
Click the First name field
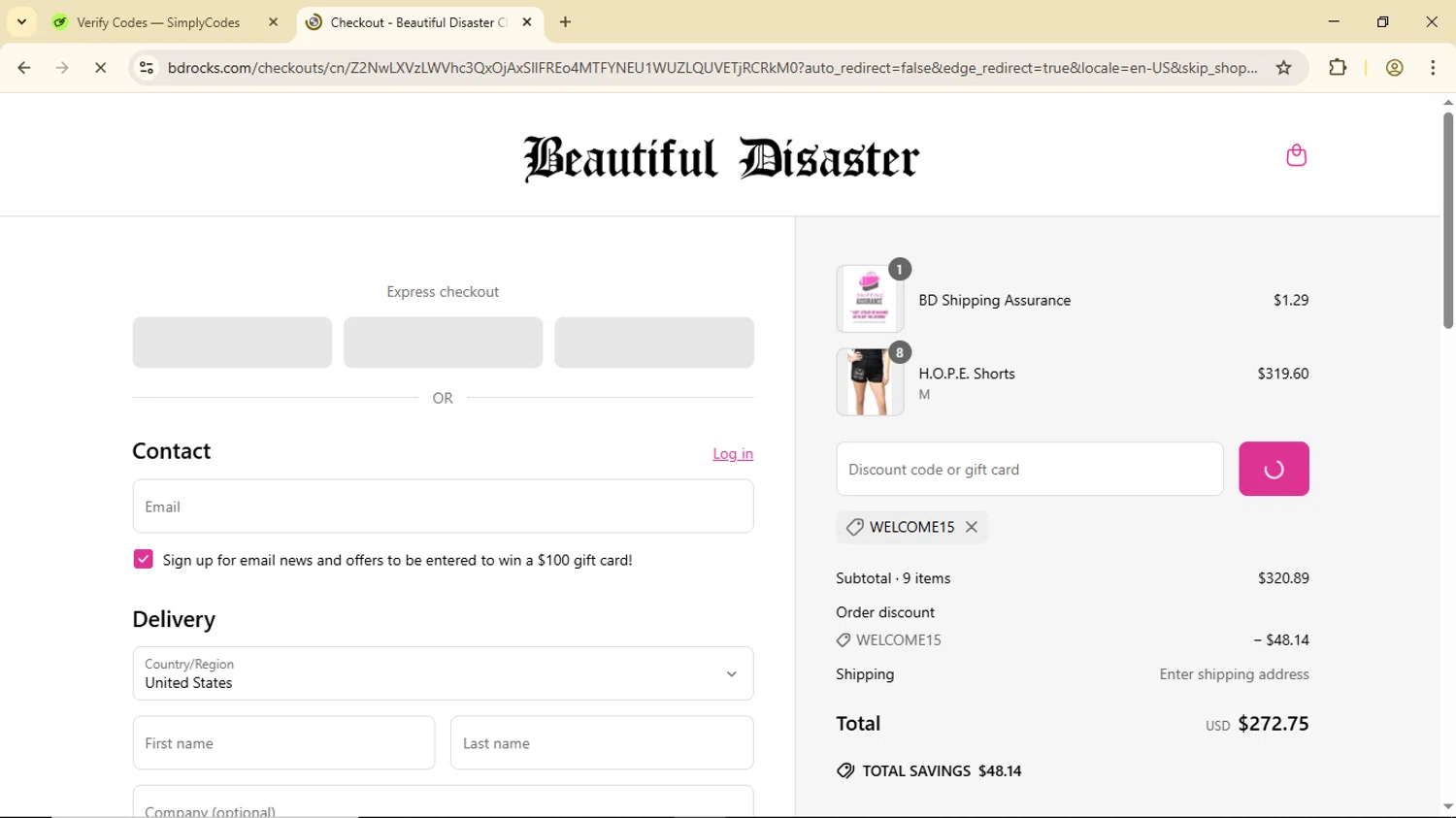point(283,743)
